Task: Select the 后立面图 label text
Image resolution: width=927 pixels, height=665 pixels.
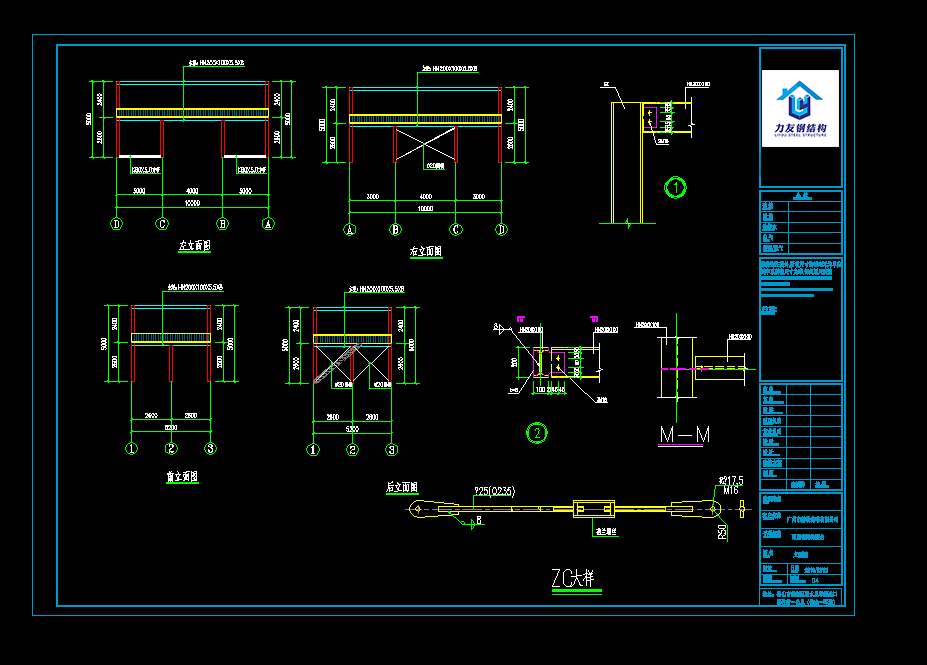Action: coord(401,488)
